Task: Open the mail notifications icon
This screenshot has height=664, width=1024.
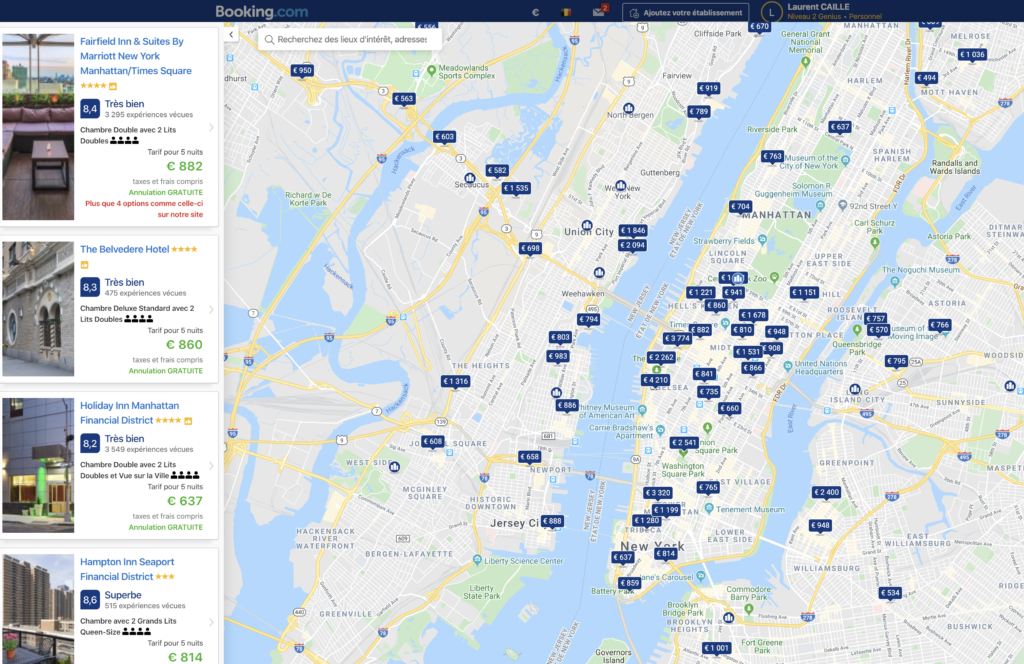Action: [x=599, y=11]
